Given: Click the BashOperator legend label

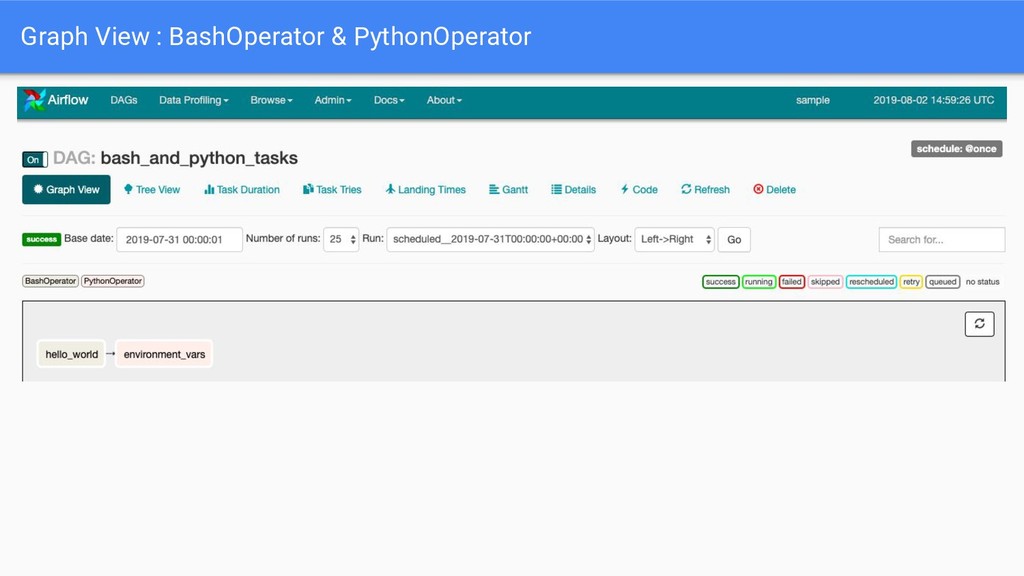Looking at the screenshot, I should click(50, 281).
